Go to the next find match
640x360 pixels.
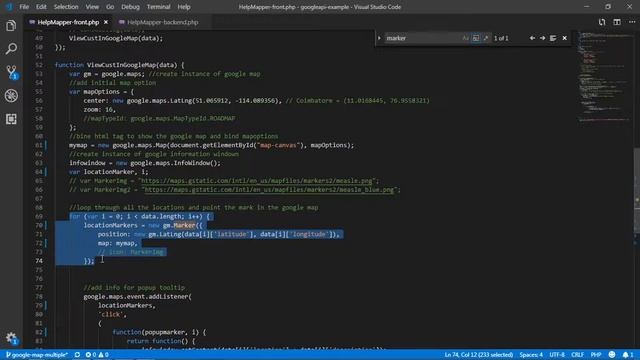pyautogui.click(x=542, y=38)
